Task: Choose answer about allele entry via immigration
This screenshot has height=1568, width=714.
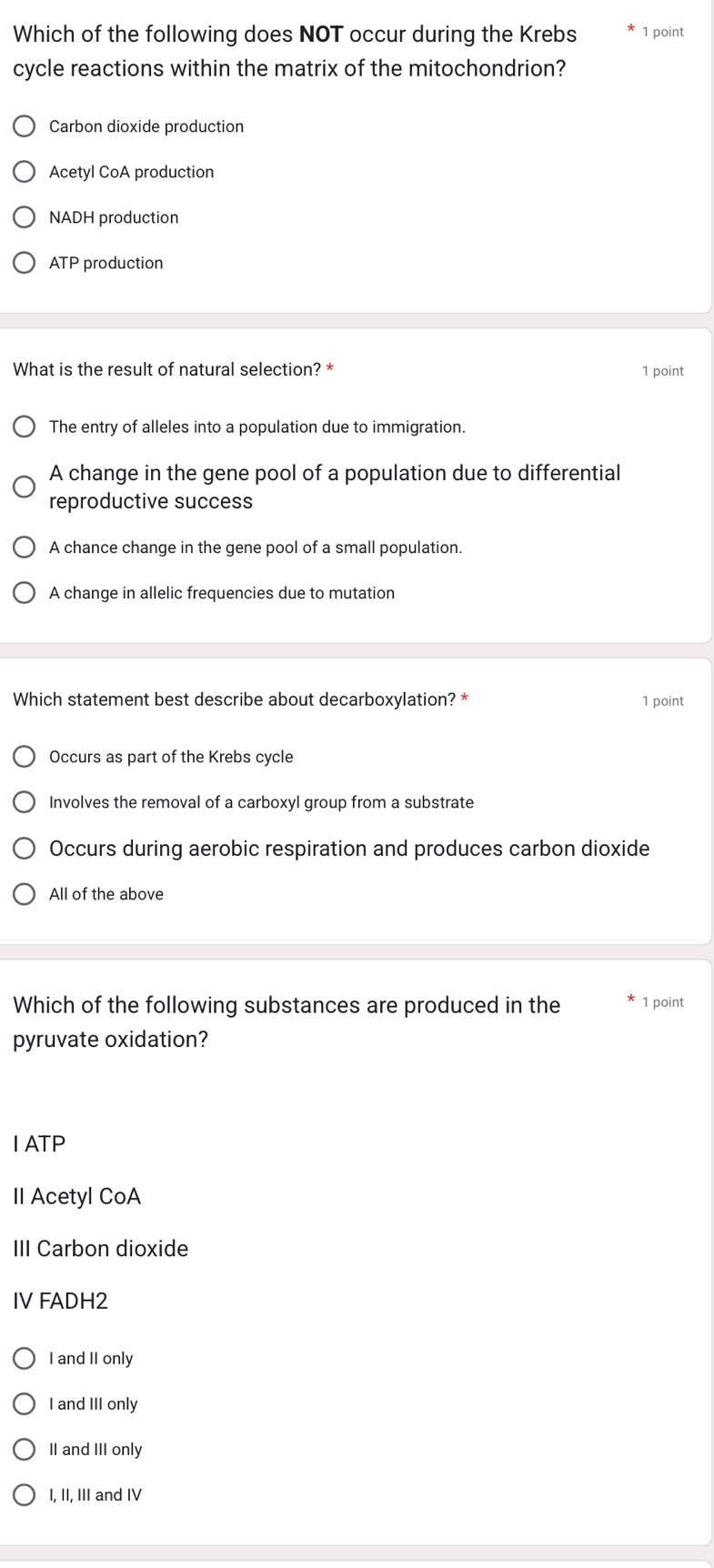Action: pos(25,427)
